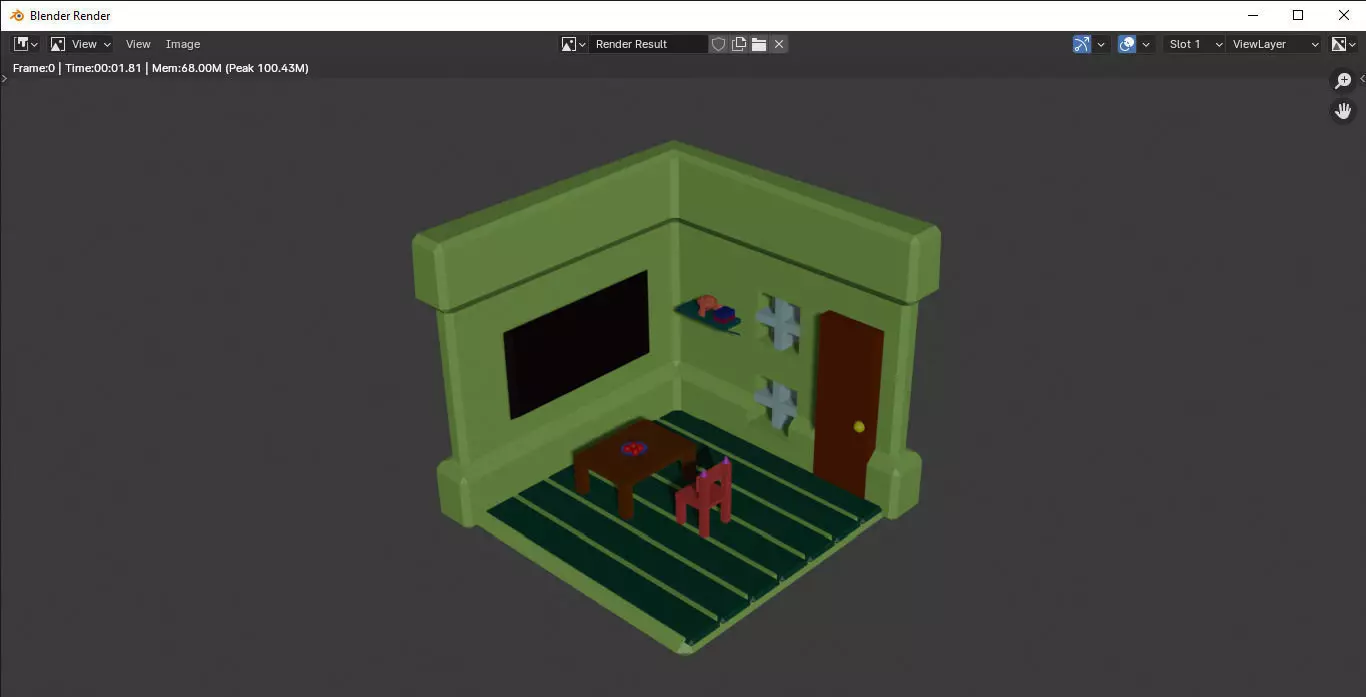Click the Blender logo in title bar
This screenshot has height=697, width=1366.
[x=17, y=15]
